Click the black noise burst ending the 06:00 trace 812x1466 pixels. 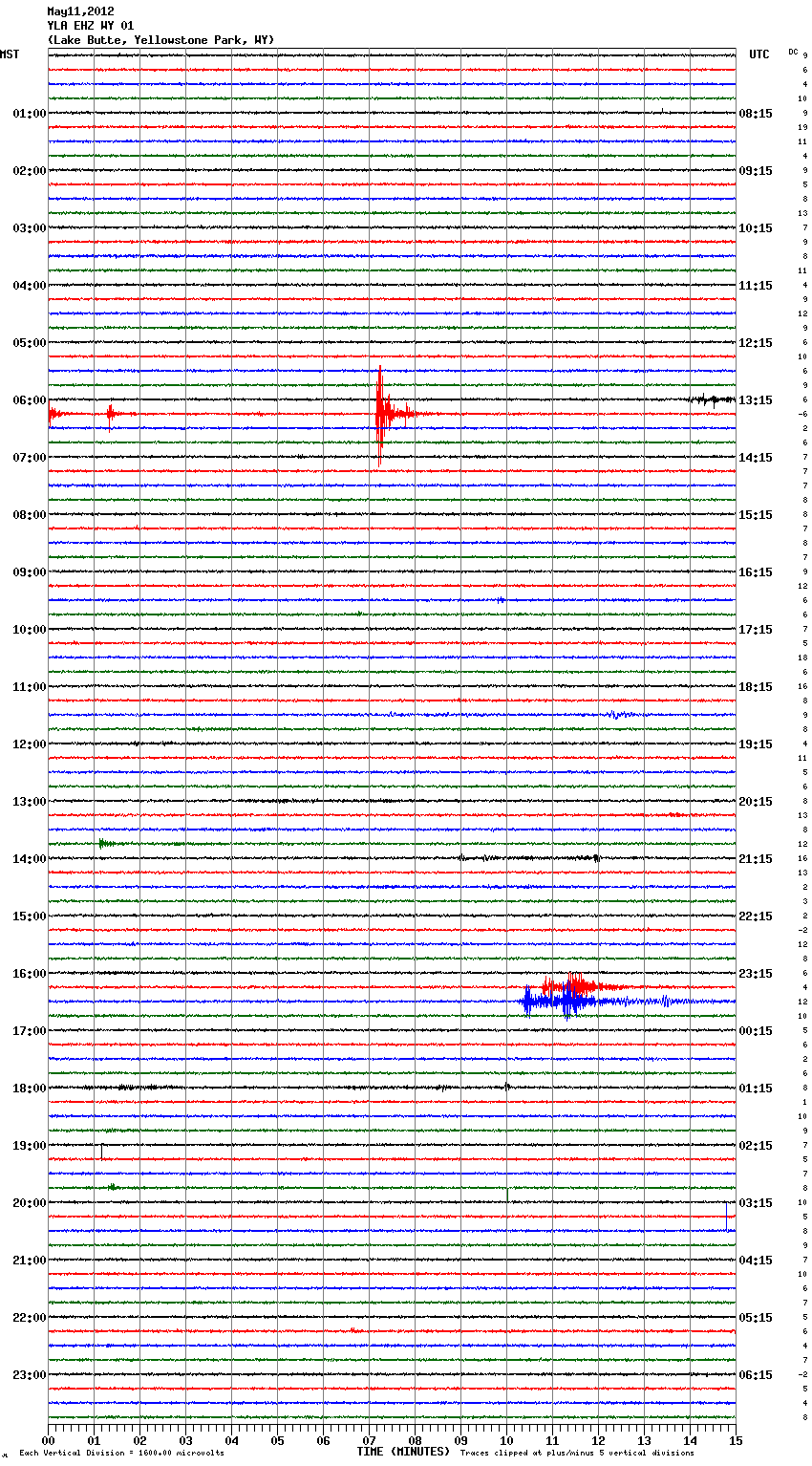(x=712, y=400)
